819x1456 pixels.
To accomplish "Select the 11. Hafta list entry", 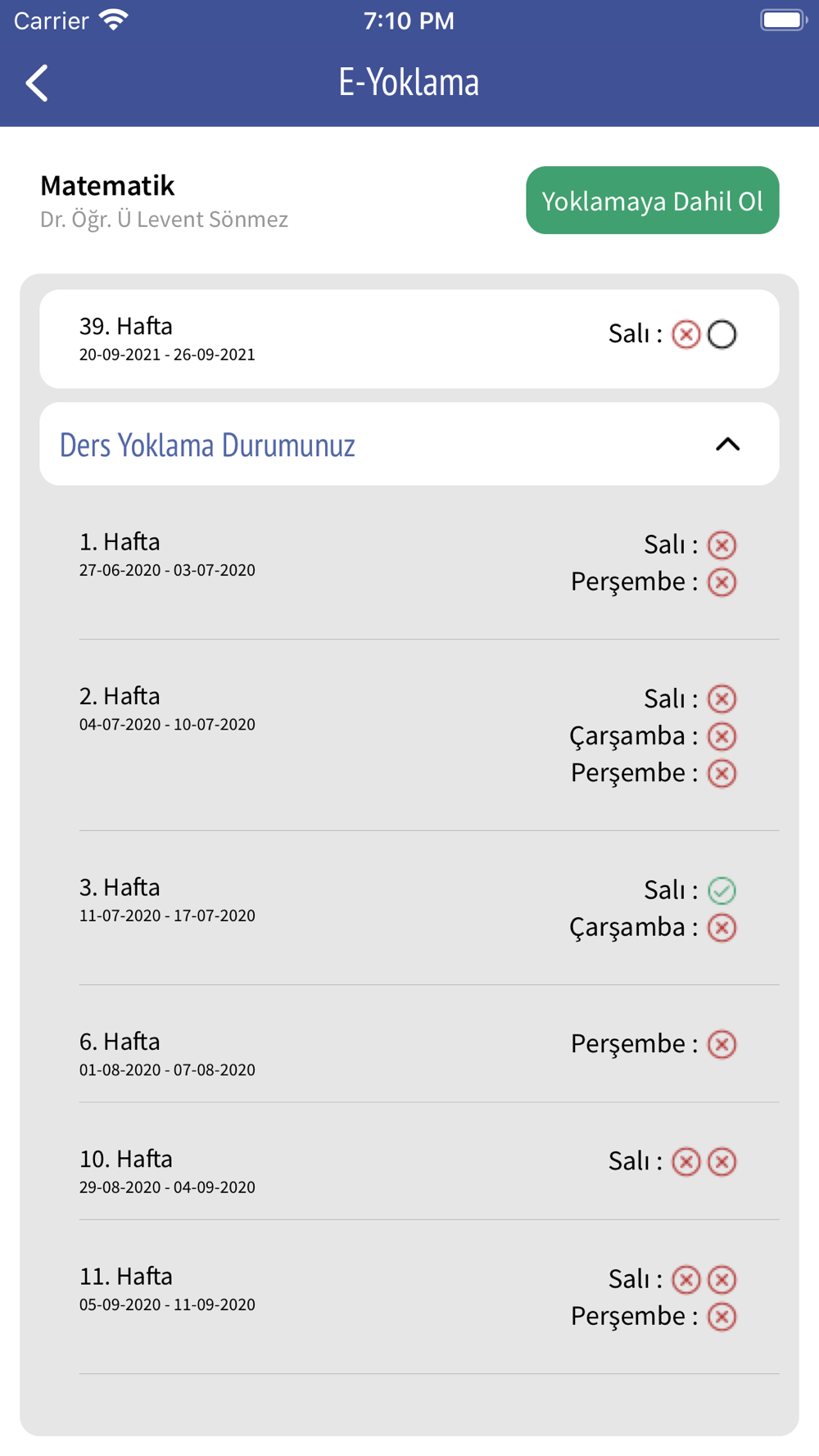I will coord(429,1297).
